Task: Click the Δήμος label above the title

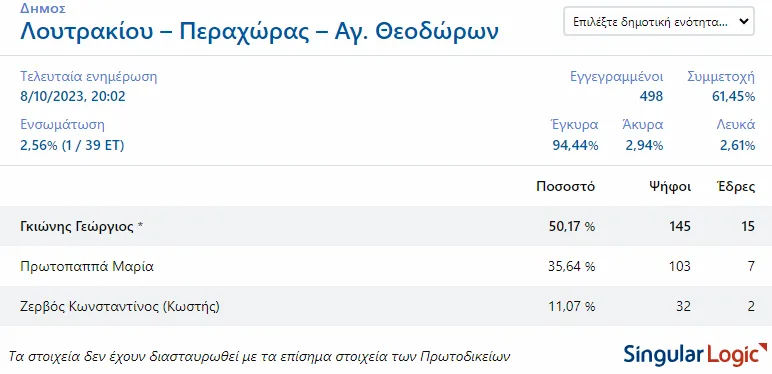Action: (43, 8)
